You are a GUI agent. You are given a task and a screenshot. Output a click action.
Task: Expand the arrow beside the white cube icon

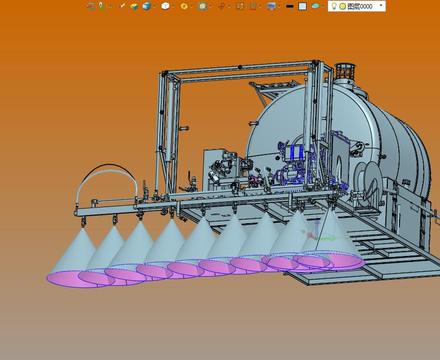(x=173, y=7)
